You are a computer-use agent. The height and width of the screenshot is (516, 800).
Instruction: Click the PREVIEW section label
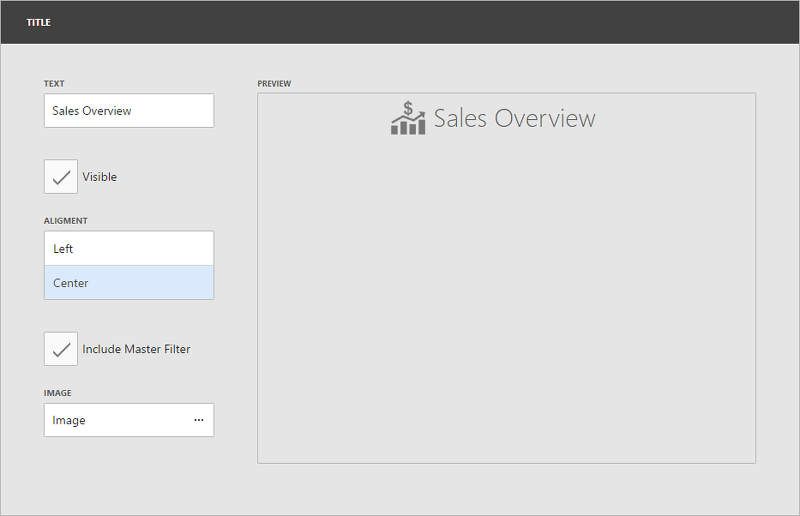pos(274,84)
